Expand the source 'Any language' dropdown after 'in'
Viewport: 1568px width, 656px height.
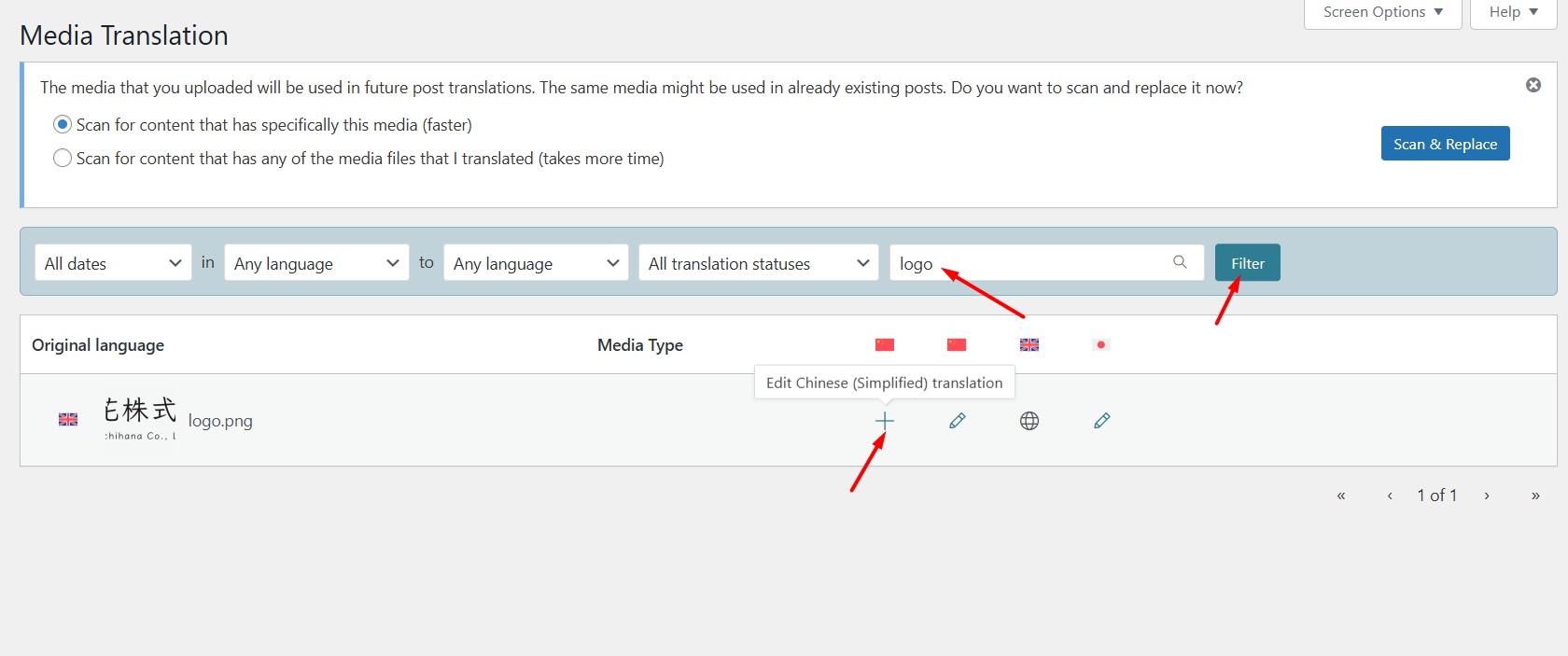tap(315, 263)
